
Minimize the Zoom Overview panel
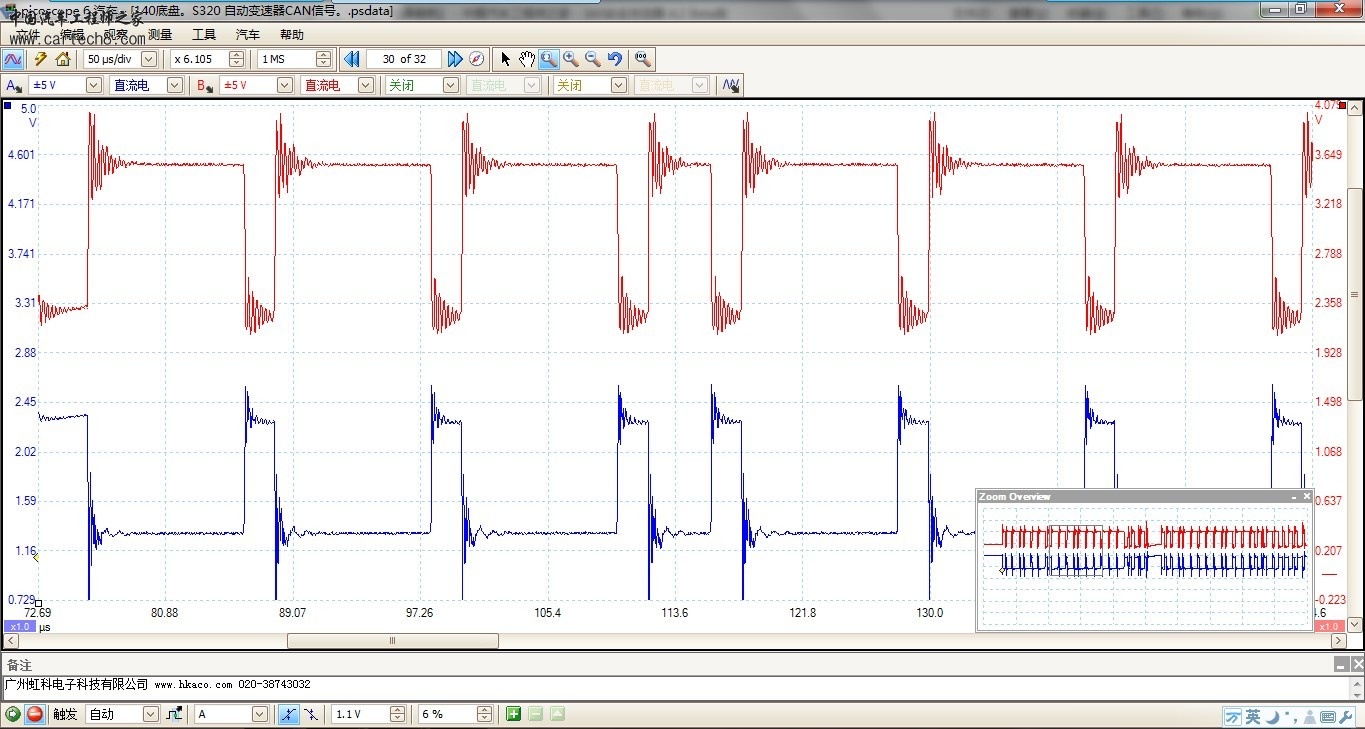click(1294, 496)
